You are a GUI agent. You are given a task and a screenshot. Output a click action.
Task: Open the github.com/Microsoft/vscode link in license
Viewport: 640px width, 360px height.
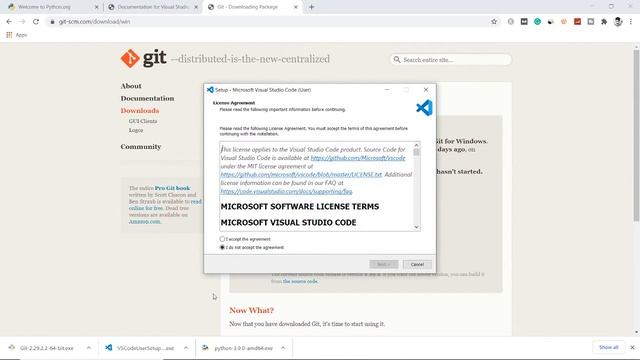358,158
